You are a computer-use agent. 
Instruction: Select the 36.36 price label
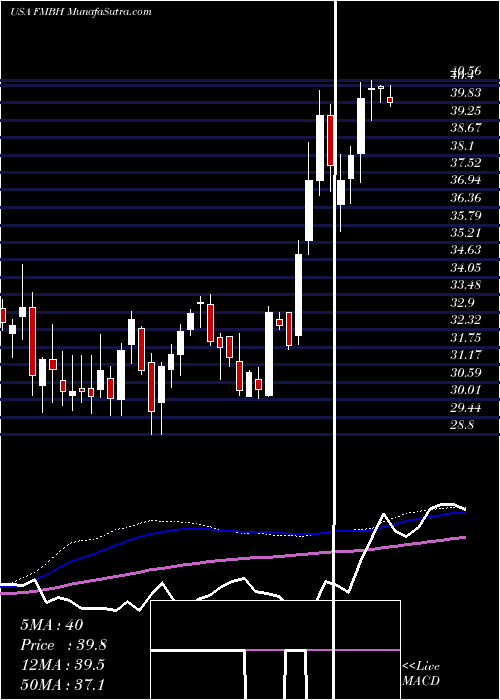[x=466, y=198]
